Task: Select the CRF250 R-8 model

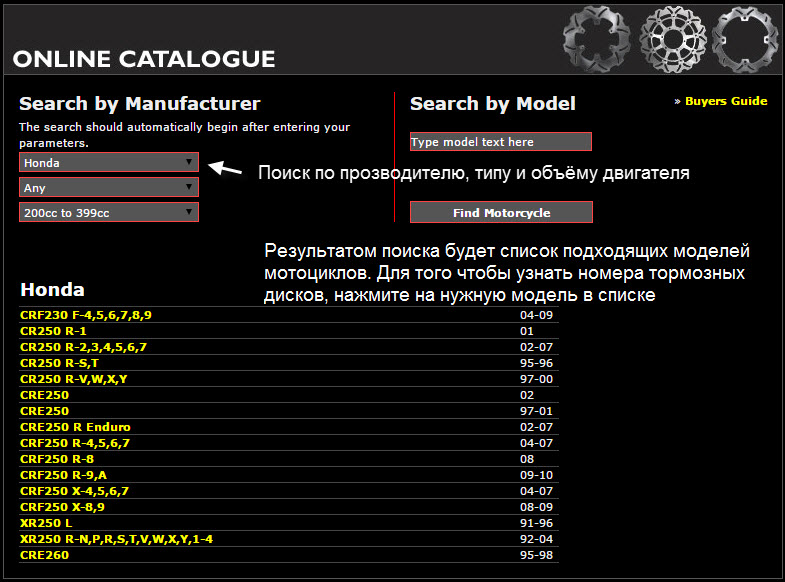Action: 57,459
